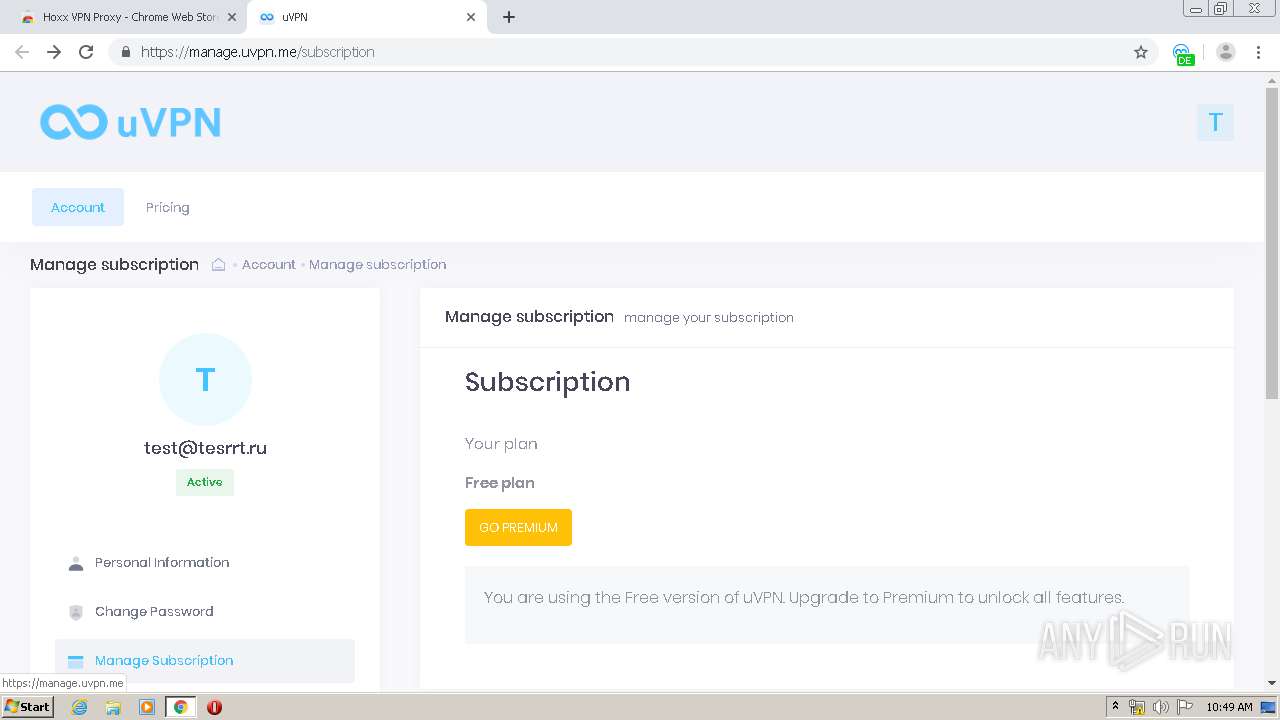Open the file explorer taskbar icon
Image resolution: width=1280 pixels, height=720 pixels.
113,707
